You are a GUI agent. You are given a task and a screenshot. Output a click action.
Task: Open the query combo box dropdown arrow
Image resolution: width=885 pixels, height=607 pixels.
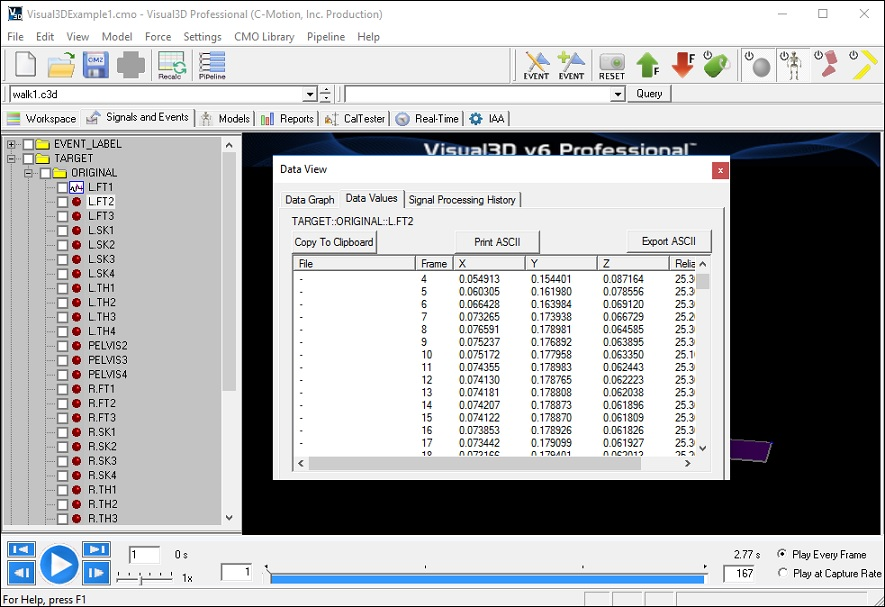pyautogui.click(x=618, y=94)
